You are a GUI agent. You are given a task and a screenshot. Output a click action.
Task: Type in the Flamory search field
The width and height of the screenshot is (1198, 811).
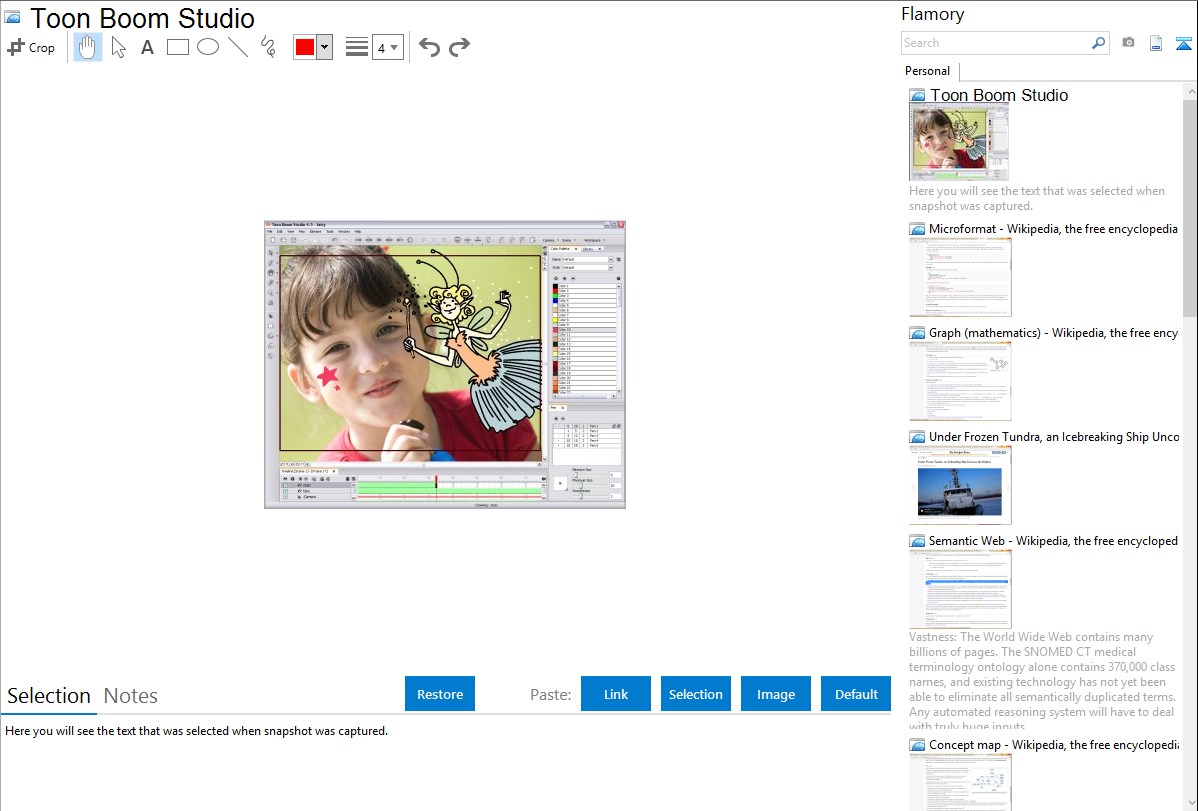click(x=995, y=43)
